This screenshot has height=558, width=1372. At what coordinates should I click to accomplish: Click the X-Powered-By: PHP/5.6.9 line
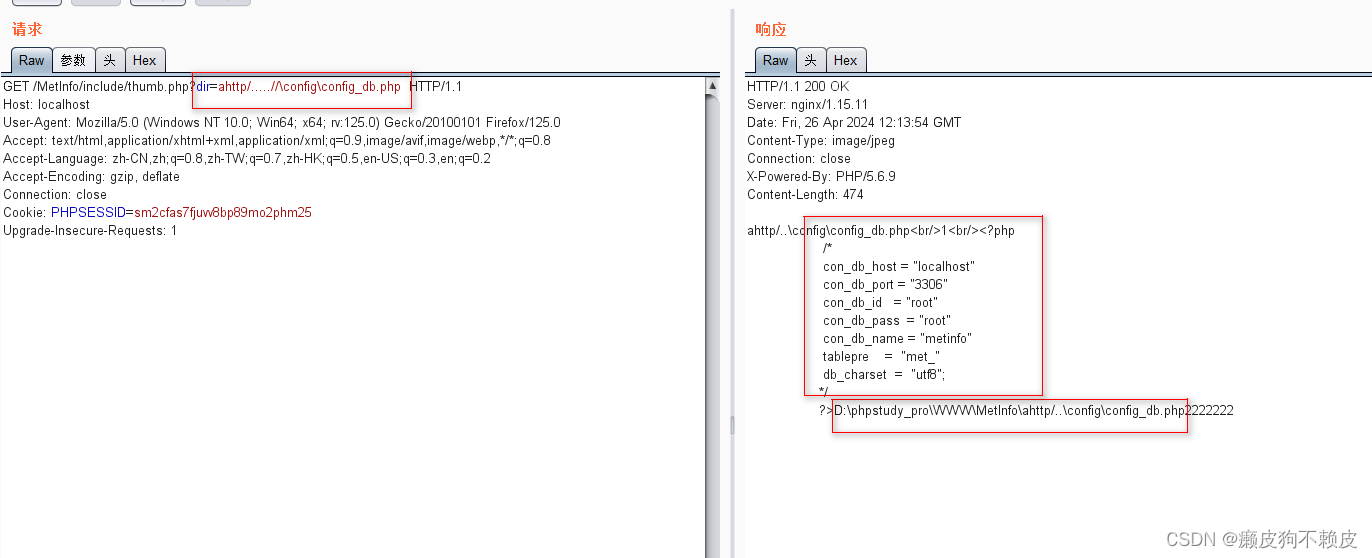(821, 177)
